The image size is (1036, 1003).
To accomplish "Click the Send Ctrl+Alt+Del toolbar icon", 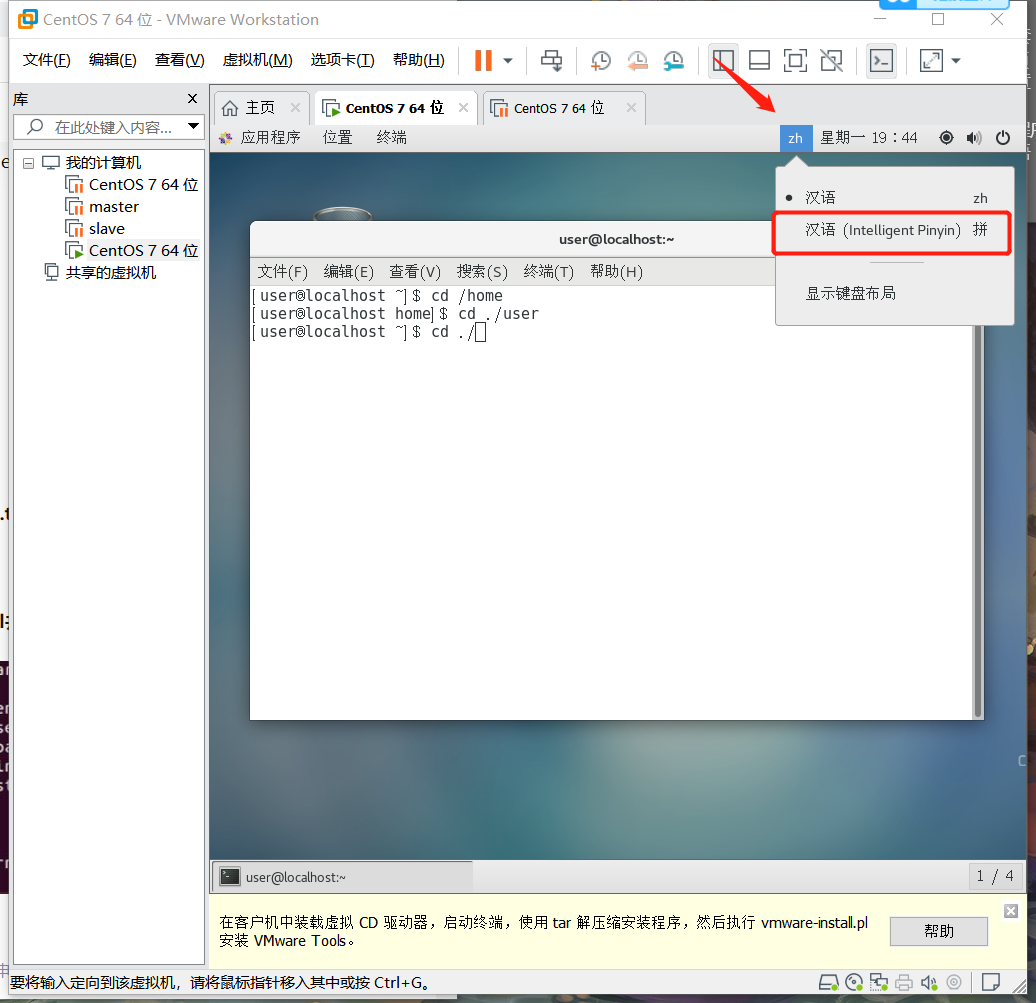I will tap(551, 61).
